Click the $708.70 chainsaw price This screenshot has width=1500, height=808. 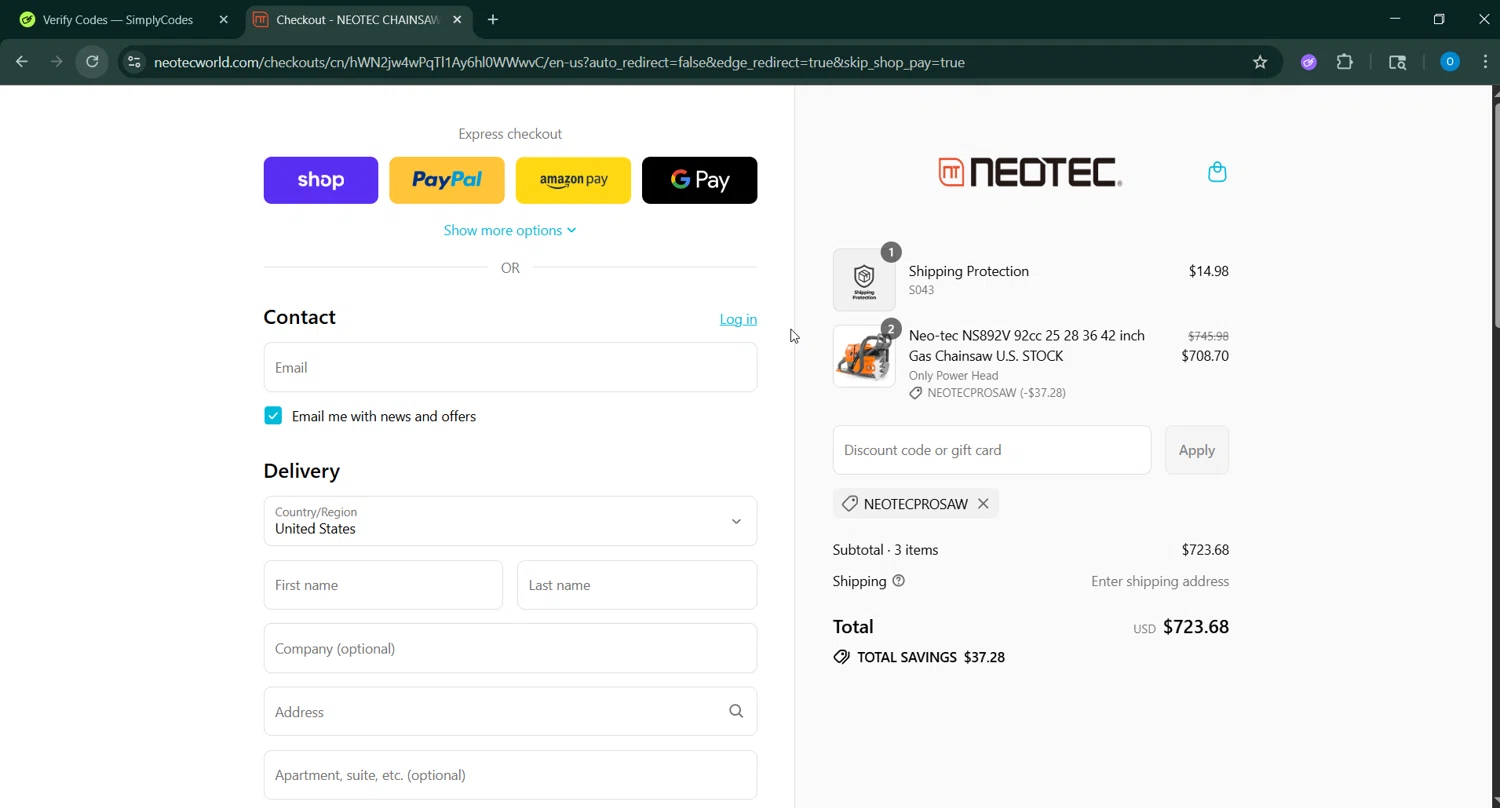click(1205, 356)
